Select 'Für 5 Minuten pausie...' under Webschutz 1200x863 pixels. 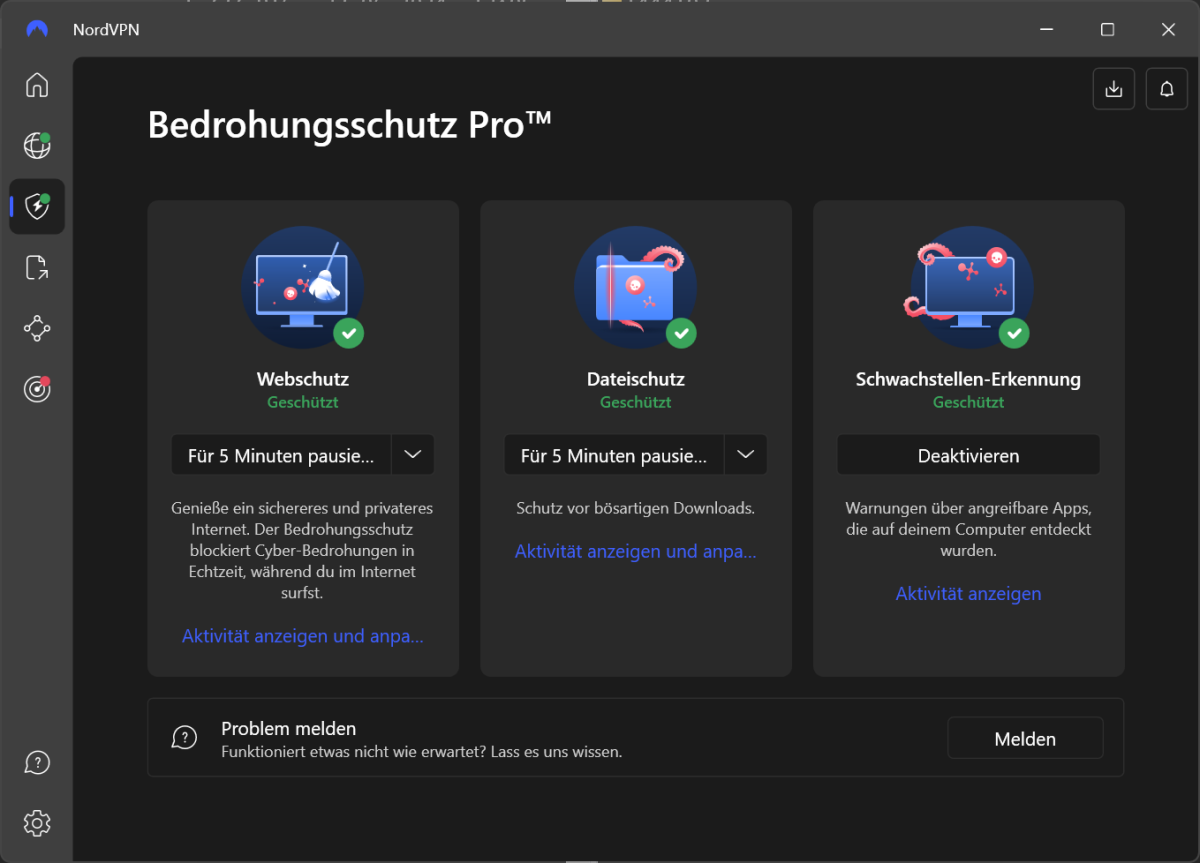[280, 454]
